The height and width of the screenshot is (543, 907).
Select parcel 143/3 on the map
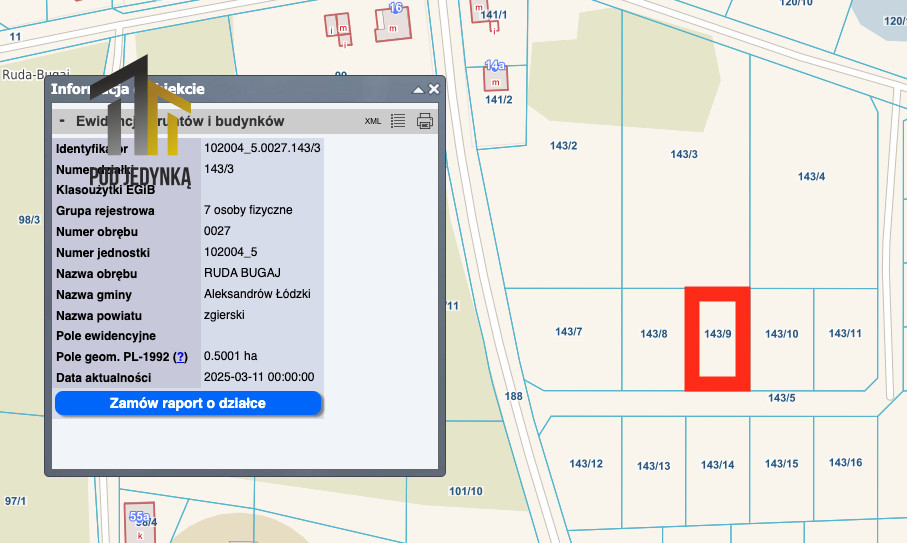pos(684,200)
